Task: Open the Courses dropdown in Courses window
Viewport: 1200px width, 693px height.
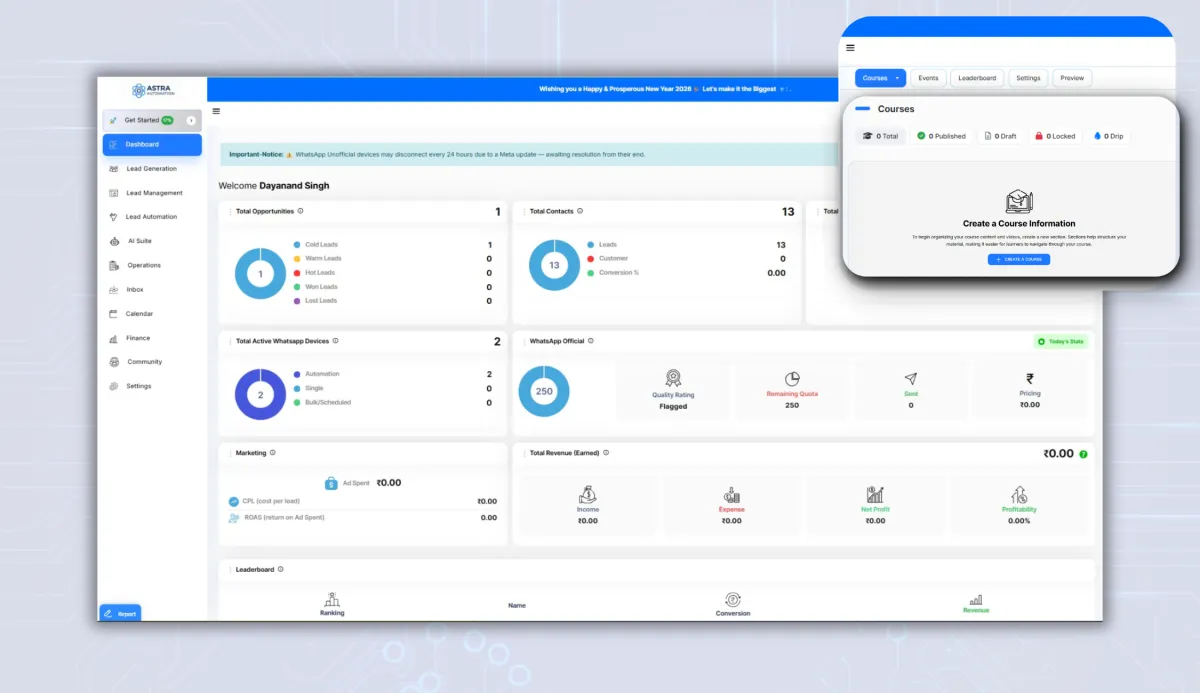Action: [880, 78]
